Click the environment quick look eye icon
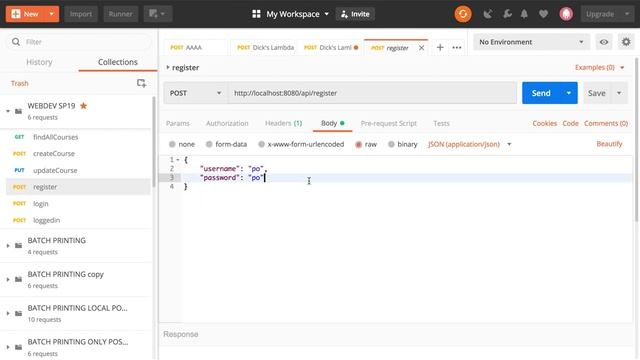 604,42
